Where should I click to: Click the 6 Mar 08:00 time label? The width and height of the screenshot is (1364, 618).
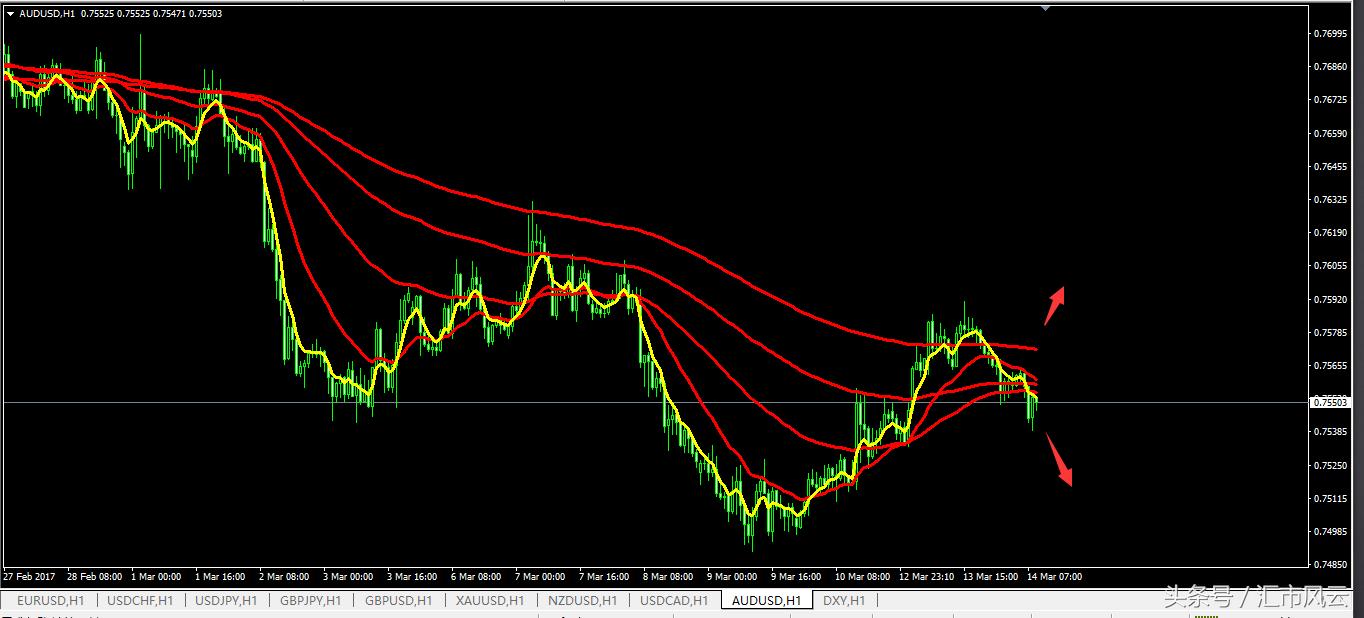click(x=475, y=576)
